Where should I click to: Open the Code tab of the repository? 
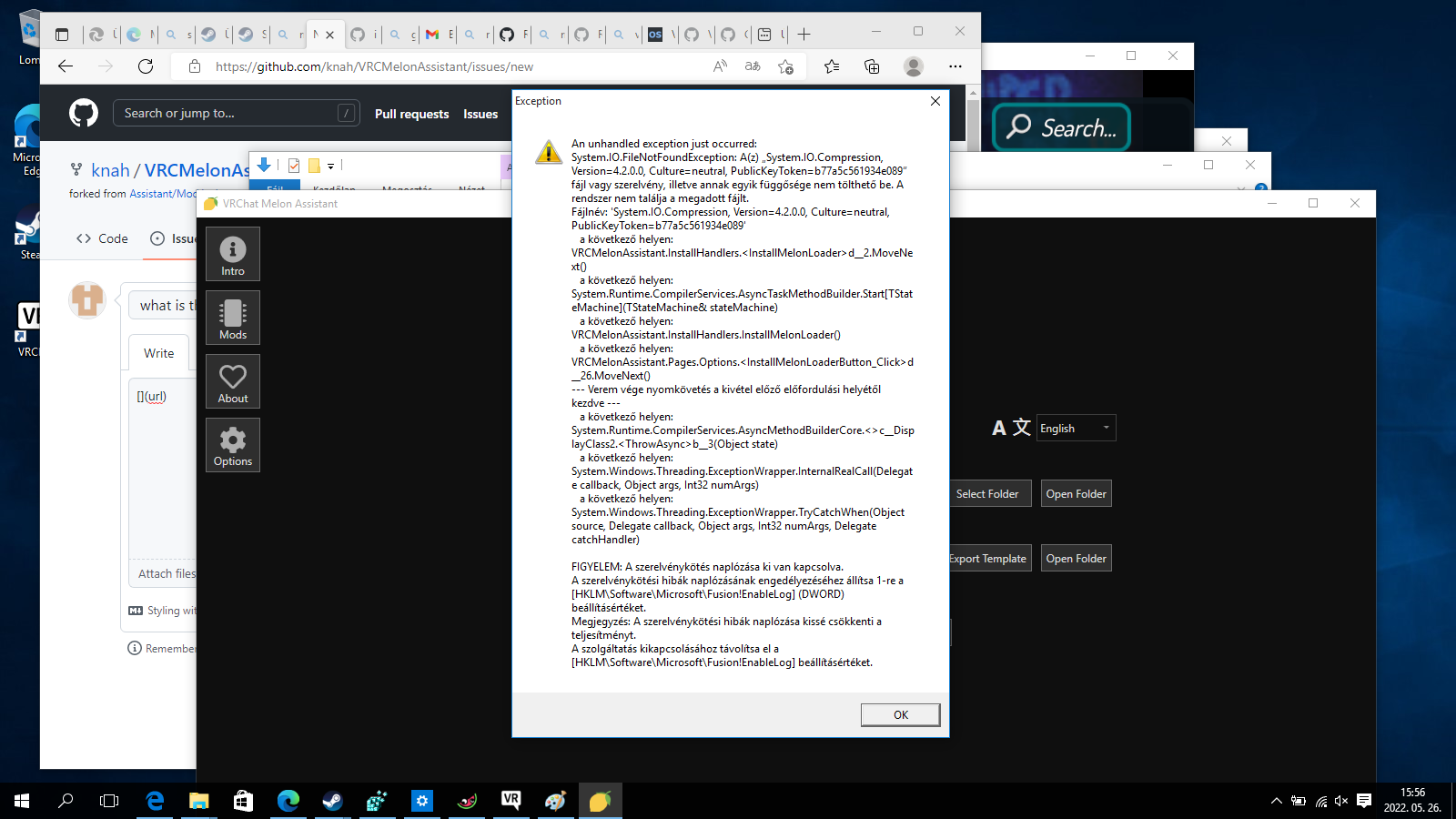point(102,238)
